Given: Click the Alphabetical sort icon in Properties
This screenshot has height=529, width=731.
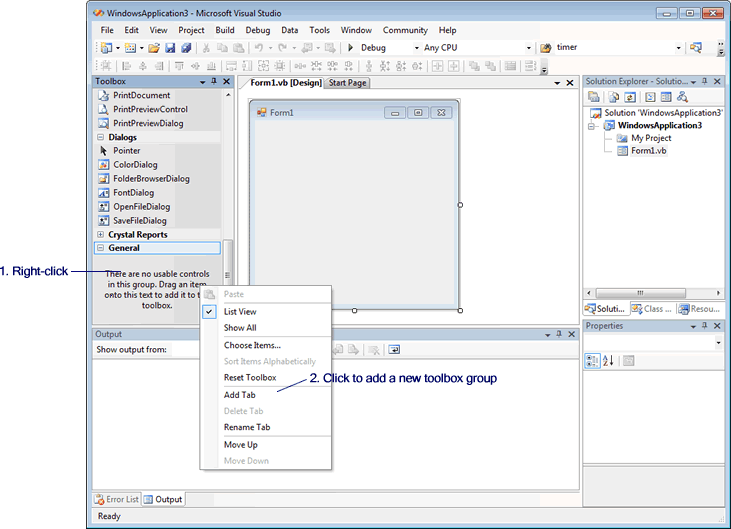Looking at the screenshot, I should point(608,361).
